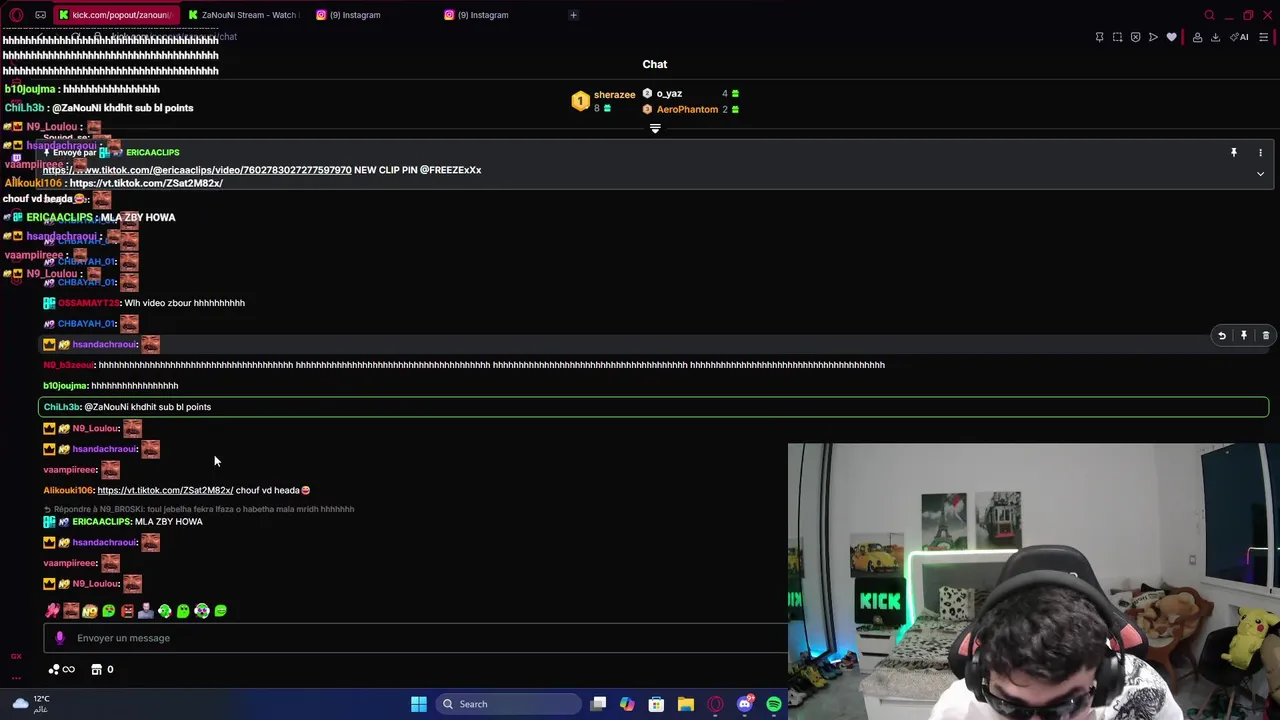The image size is (1280, 720).
Task: Open Easy Setup menu icon
Action: (x=1264, y=37)
